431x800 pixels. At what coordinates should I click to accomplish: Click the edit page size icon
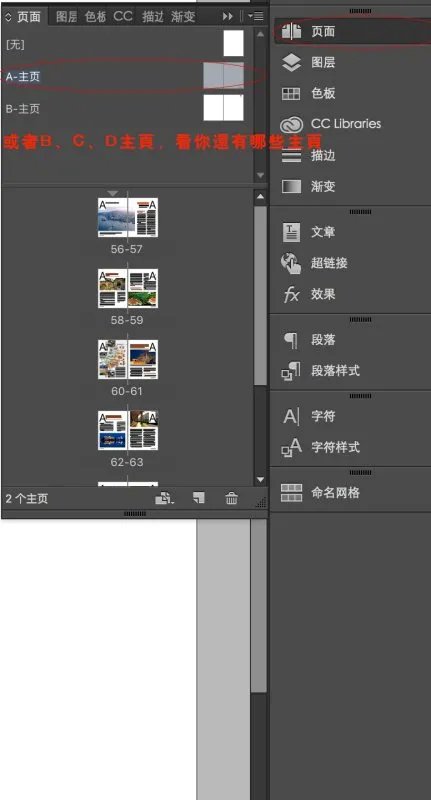(x=164, y=498)
